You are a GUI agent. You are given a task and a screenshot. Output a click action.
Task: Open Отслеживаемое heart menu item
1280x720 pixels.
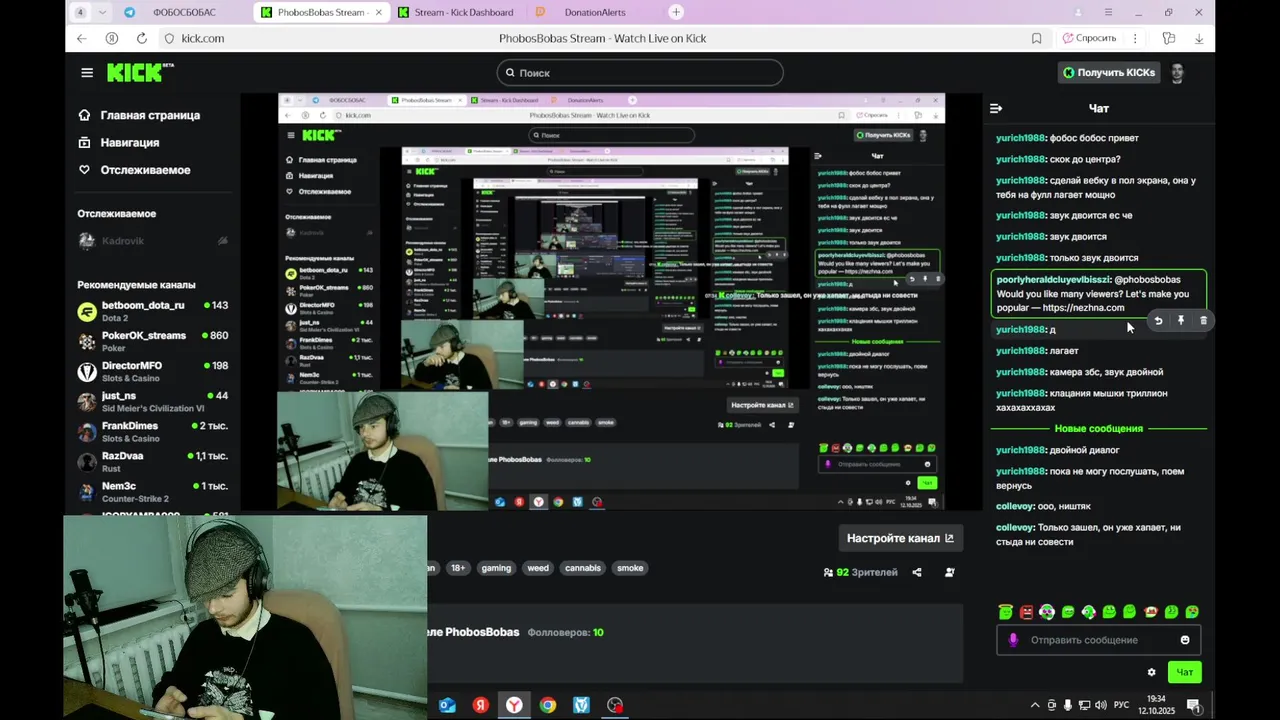pos(134,170)
